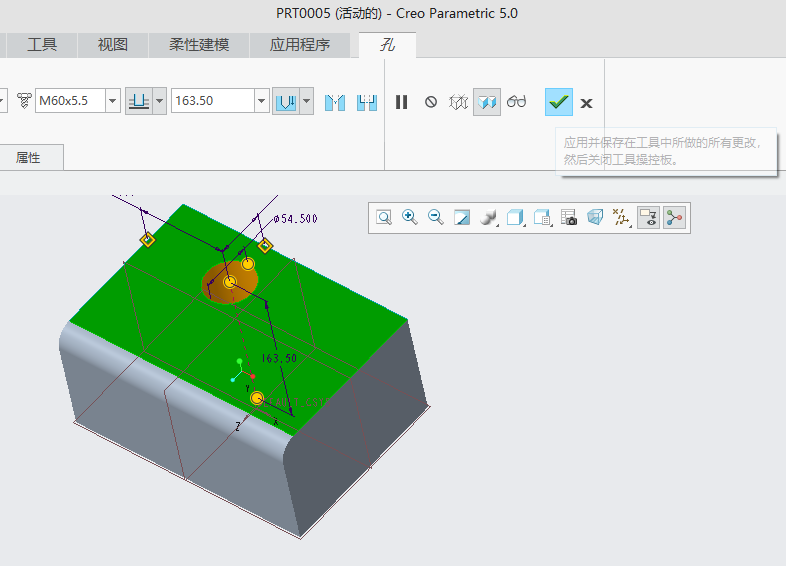Open the M60x5.5 thread size dropdown

pyautogui.click(x=113, y=101)
